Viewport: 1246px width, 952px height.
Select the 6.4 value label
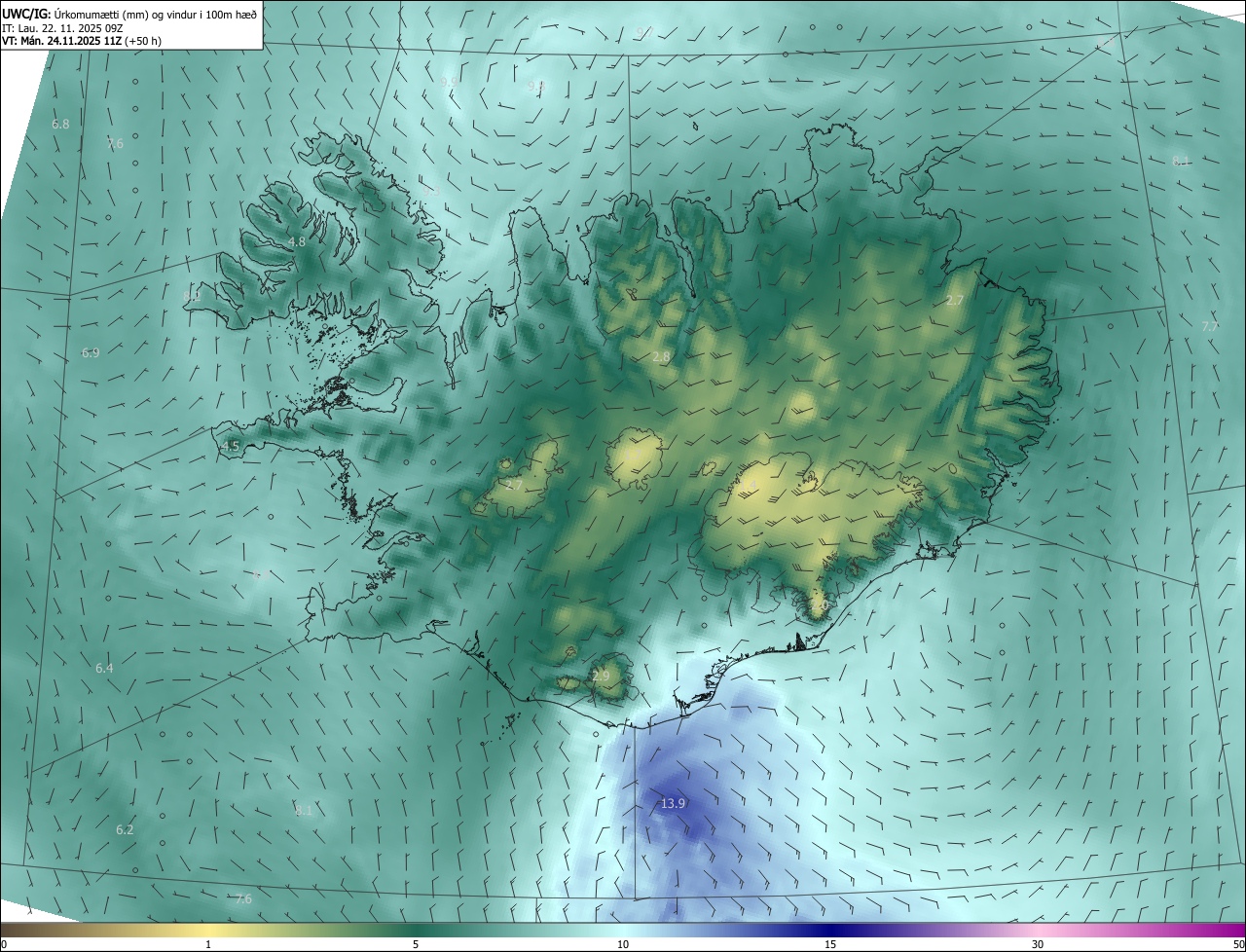pos(104,668)
